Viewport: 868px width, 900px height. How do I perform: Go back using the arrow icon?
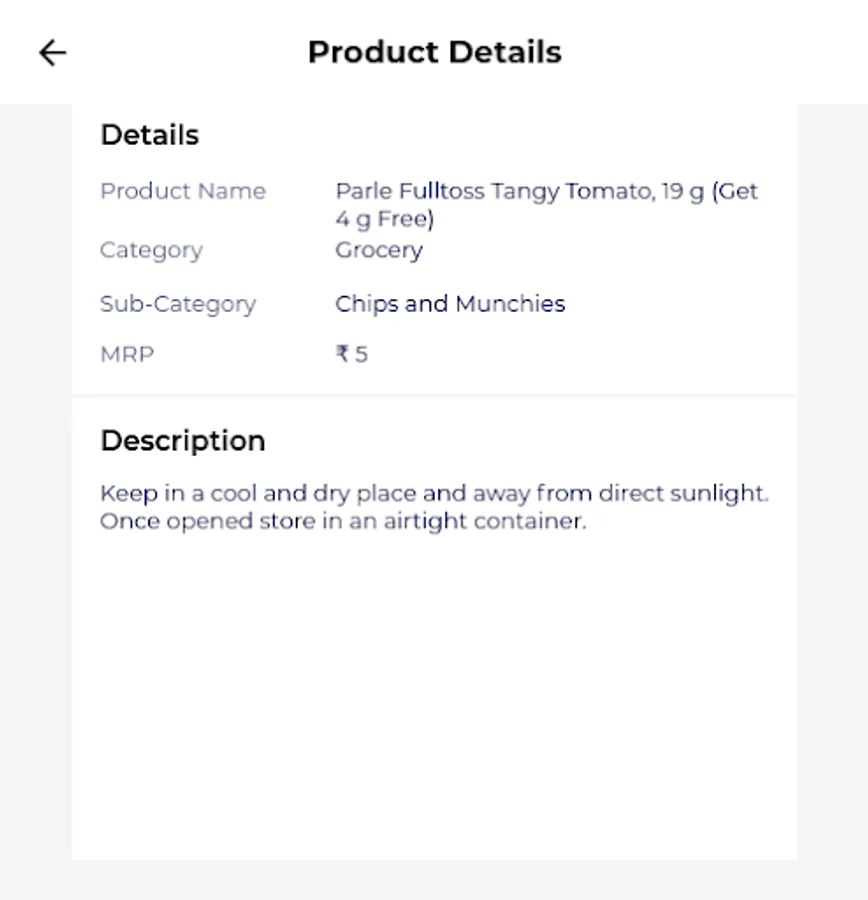[52, 53]
